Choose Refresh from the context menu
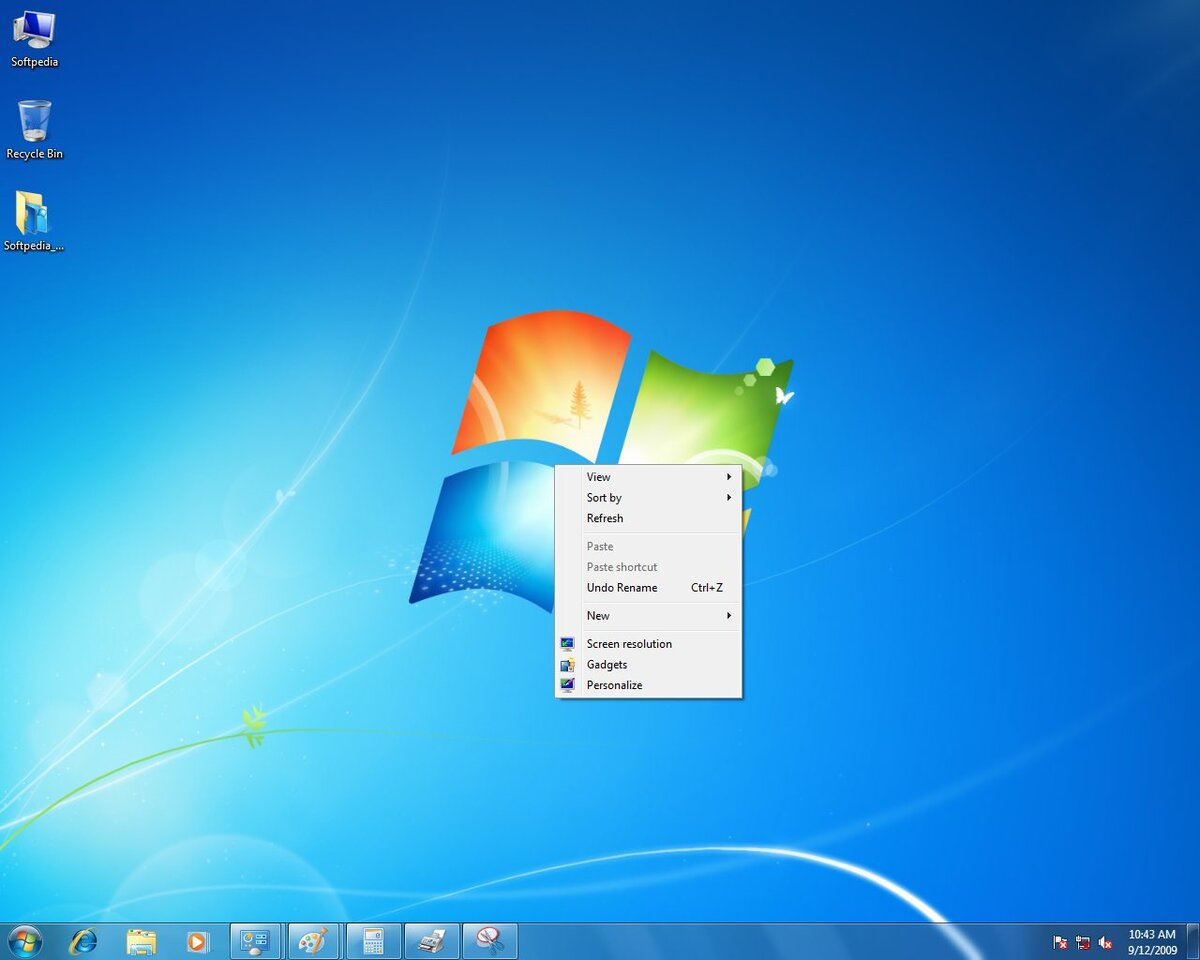 [648, 518]
